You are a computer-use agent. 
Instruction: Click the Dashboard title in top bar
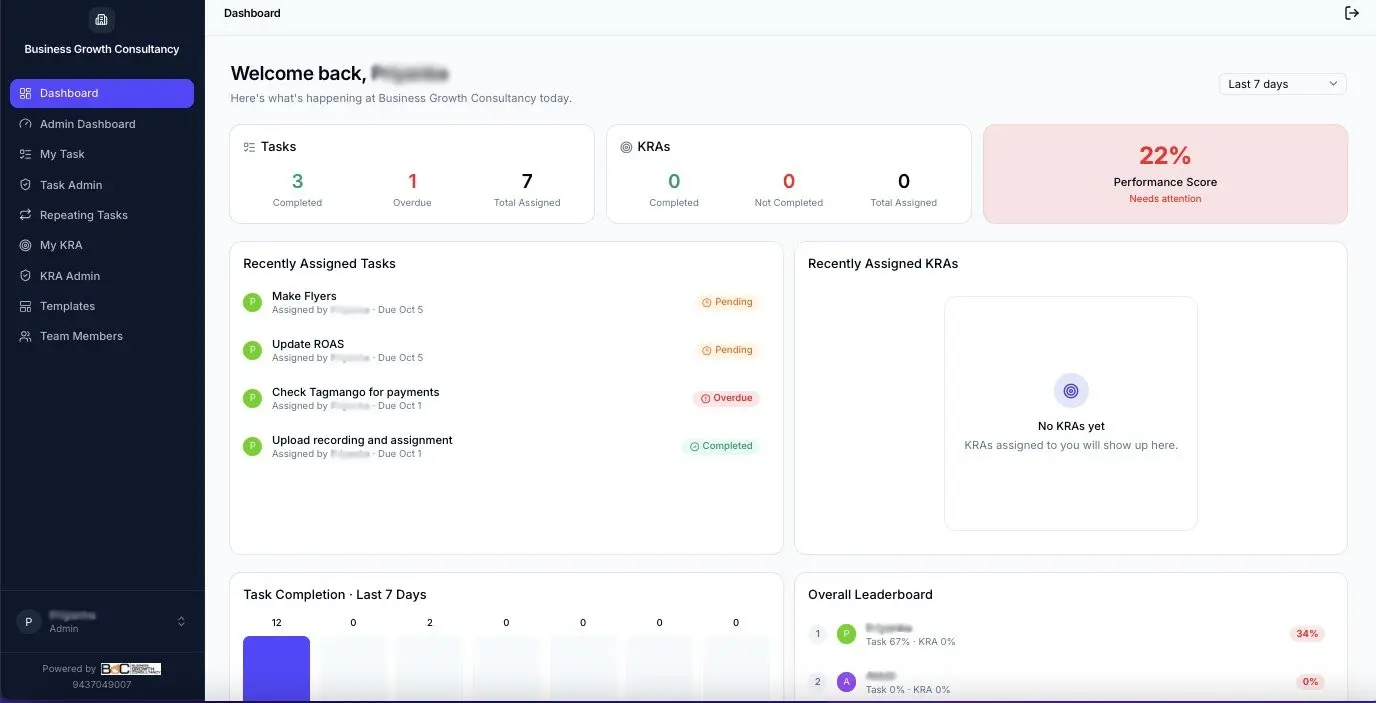[x=252, y=13]
